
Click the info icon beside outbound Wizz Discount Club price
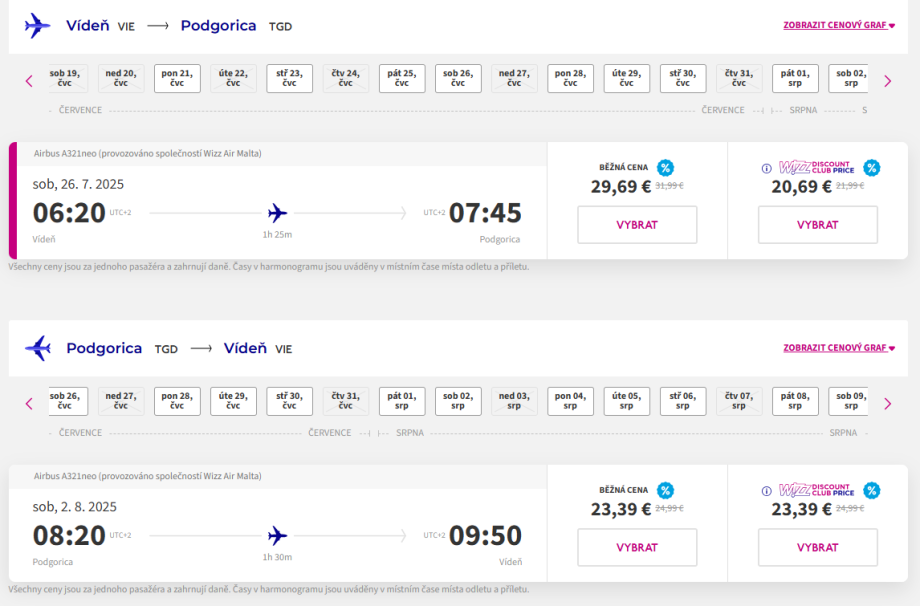767,168
